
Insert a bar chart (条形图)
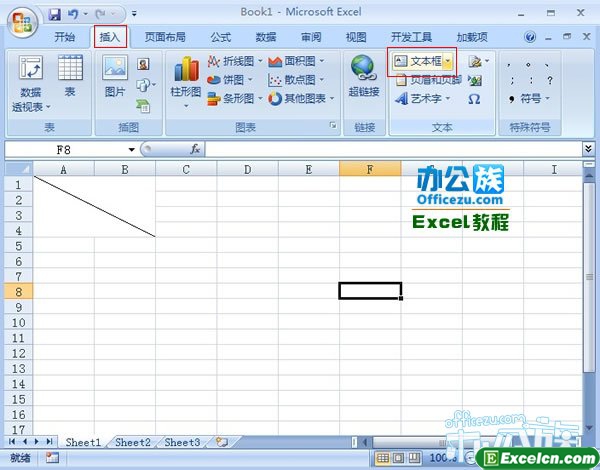(235, 98)
